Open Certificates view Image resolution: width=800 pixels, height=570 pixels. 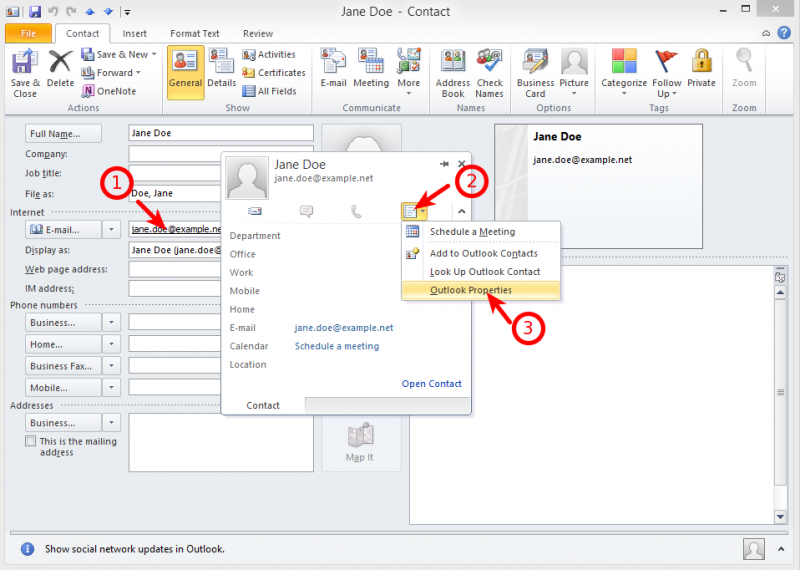click(274, 72)
